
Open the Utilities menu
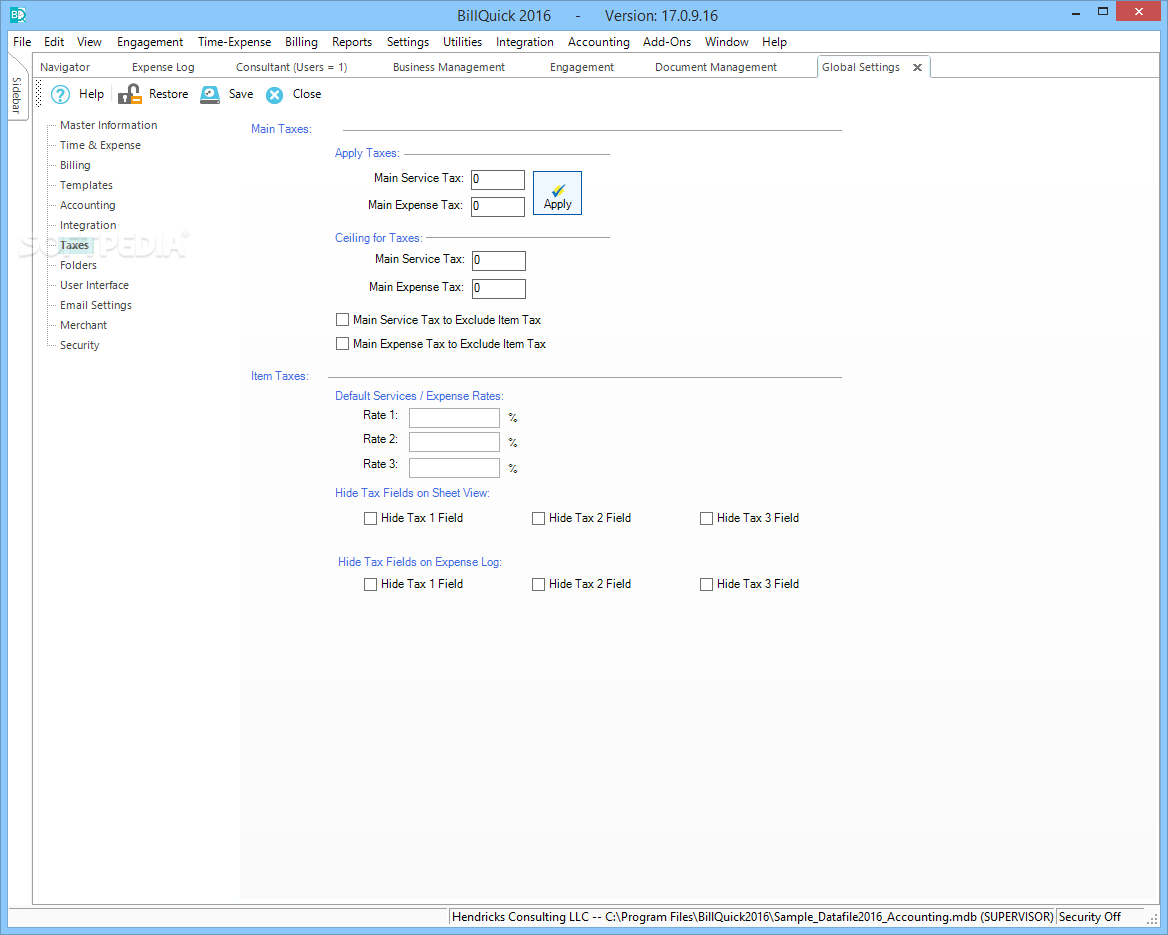tap(463, 42)
